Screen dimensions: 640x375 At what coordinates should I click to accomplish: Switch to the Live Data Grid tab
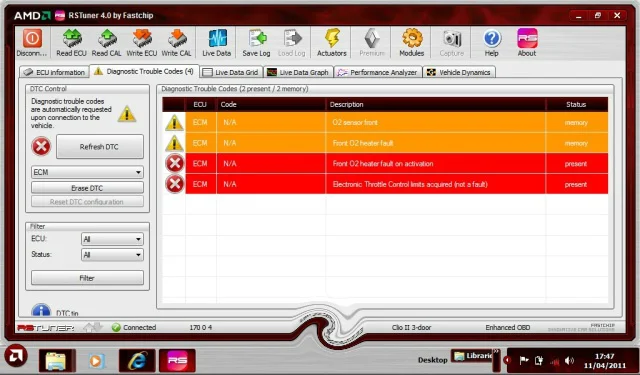[231, 72]
